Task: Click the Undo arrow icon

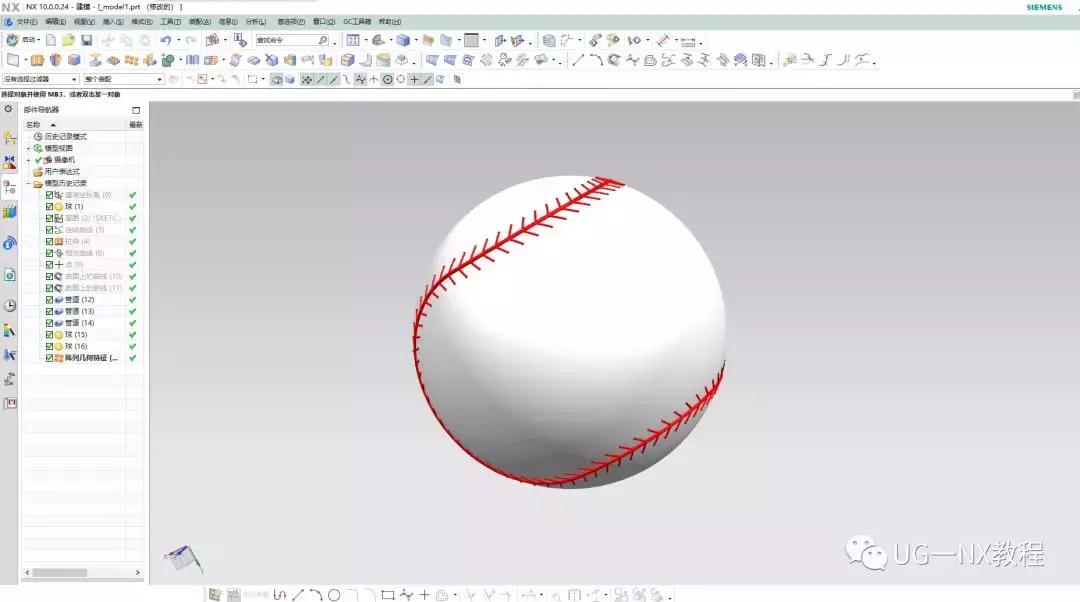Action: pos(165,40)
